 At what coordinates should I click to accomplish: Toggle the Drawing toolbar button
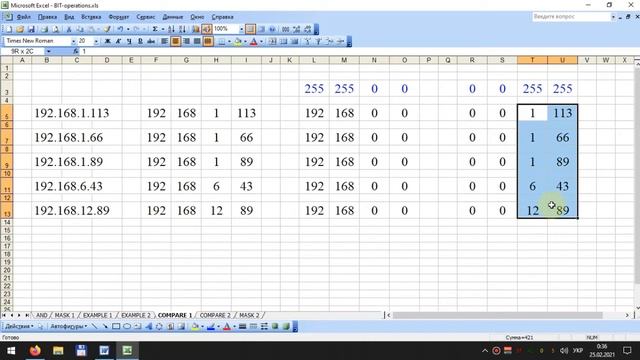(207, 29)
